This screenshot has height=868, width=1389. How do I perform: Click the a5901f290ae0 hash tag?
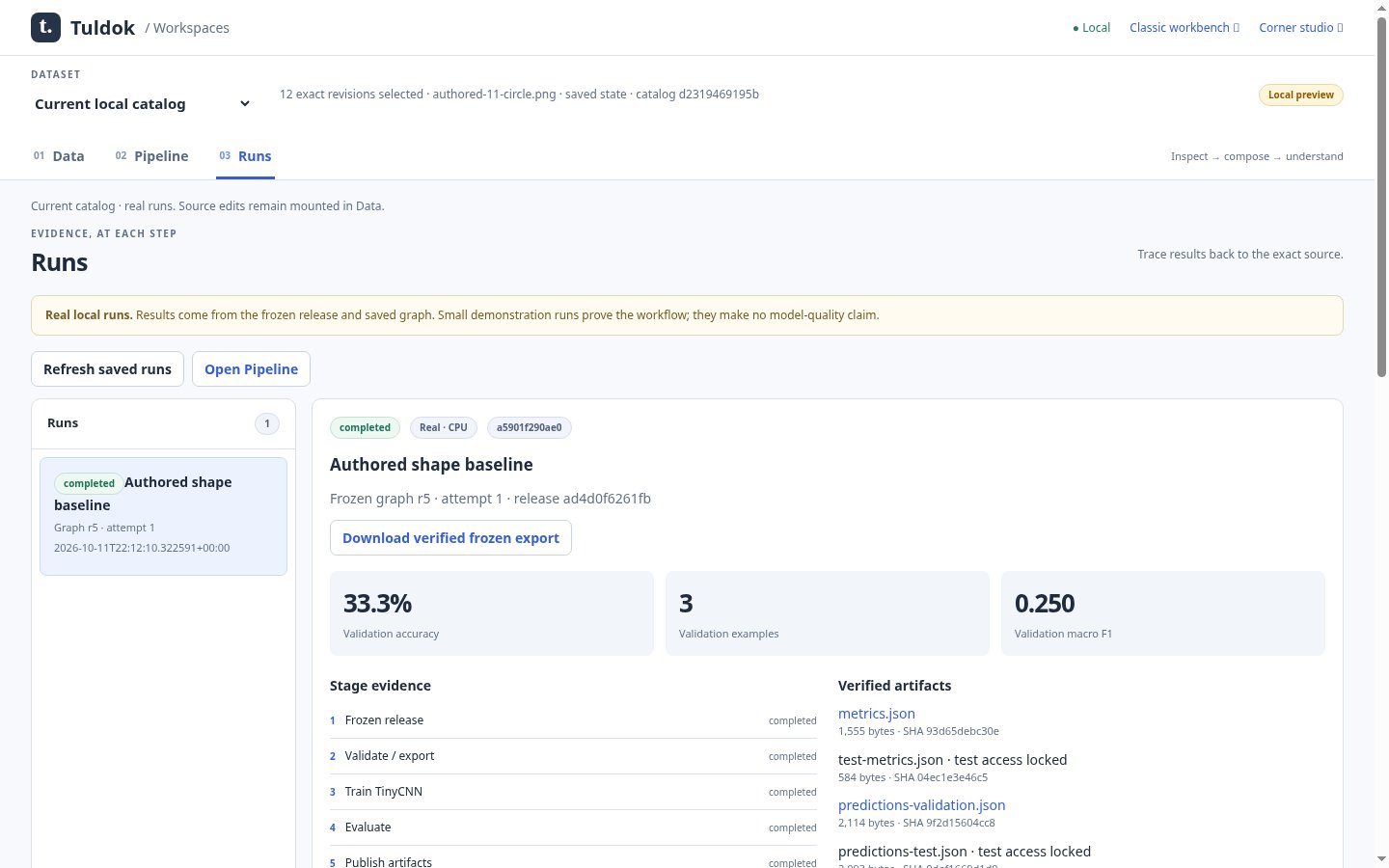[x=529, y=427]
